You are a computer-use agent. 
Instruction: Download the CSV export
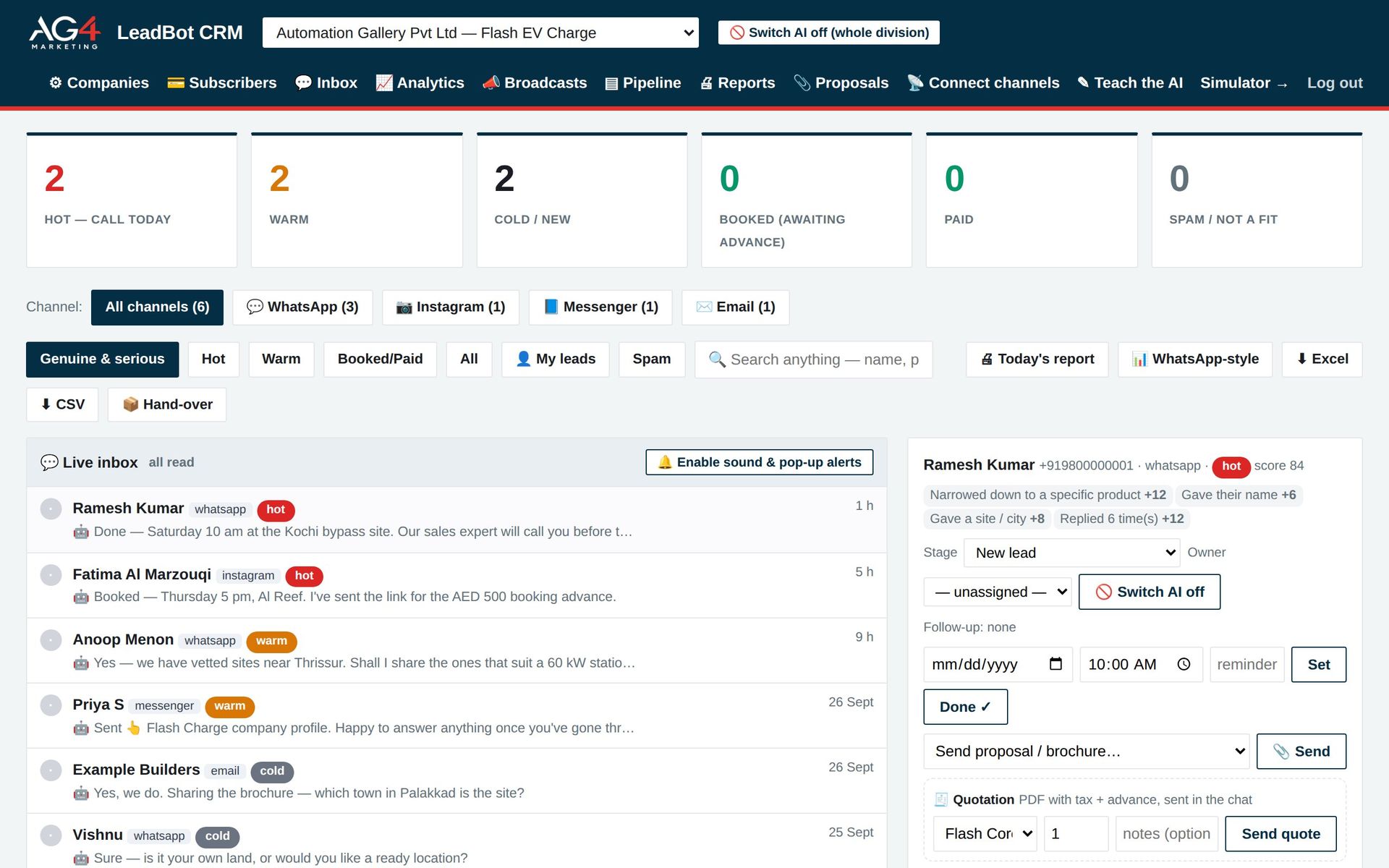(62, 405)
